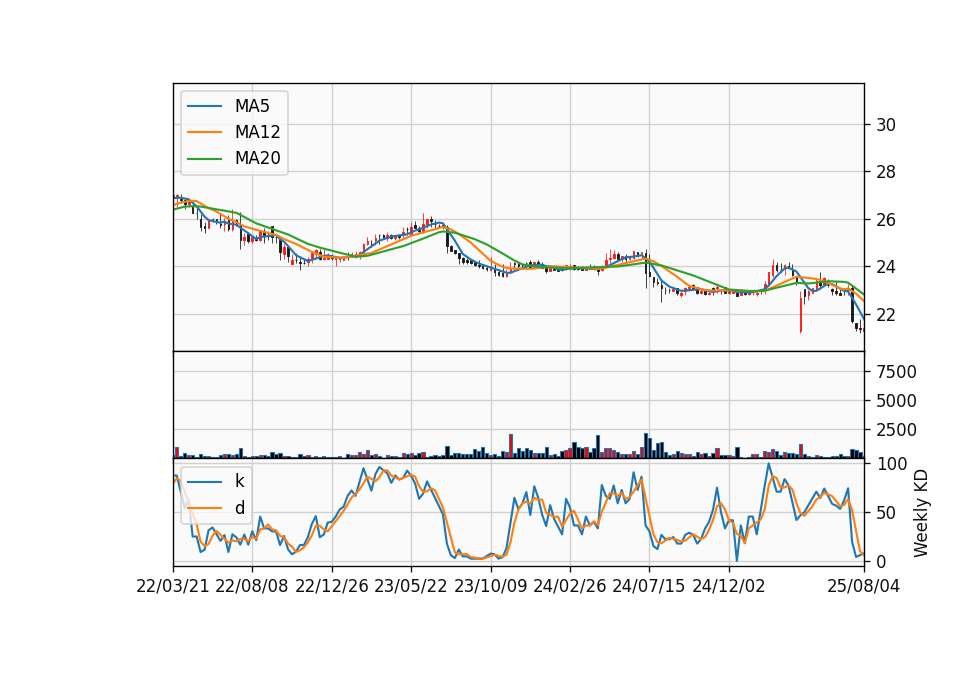
Task: Click the k legend label
Action: pyautogui.click(x=239, y=481)
